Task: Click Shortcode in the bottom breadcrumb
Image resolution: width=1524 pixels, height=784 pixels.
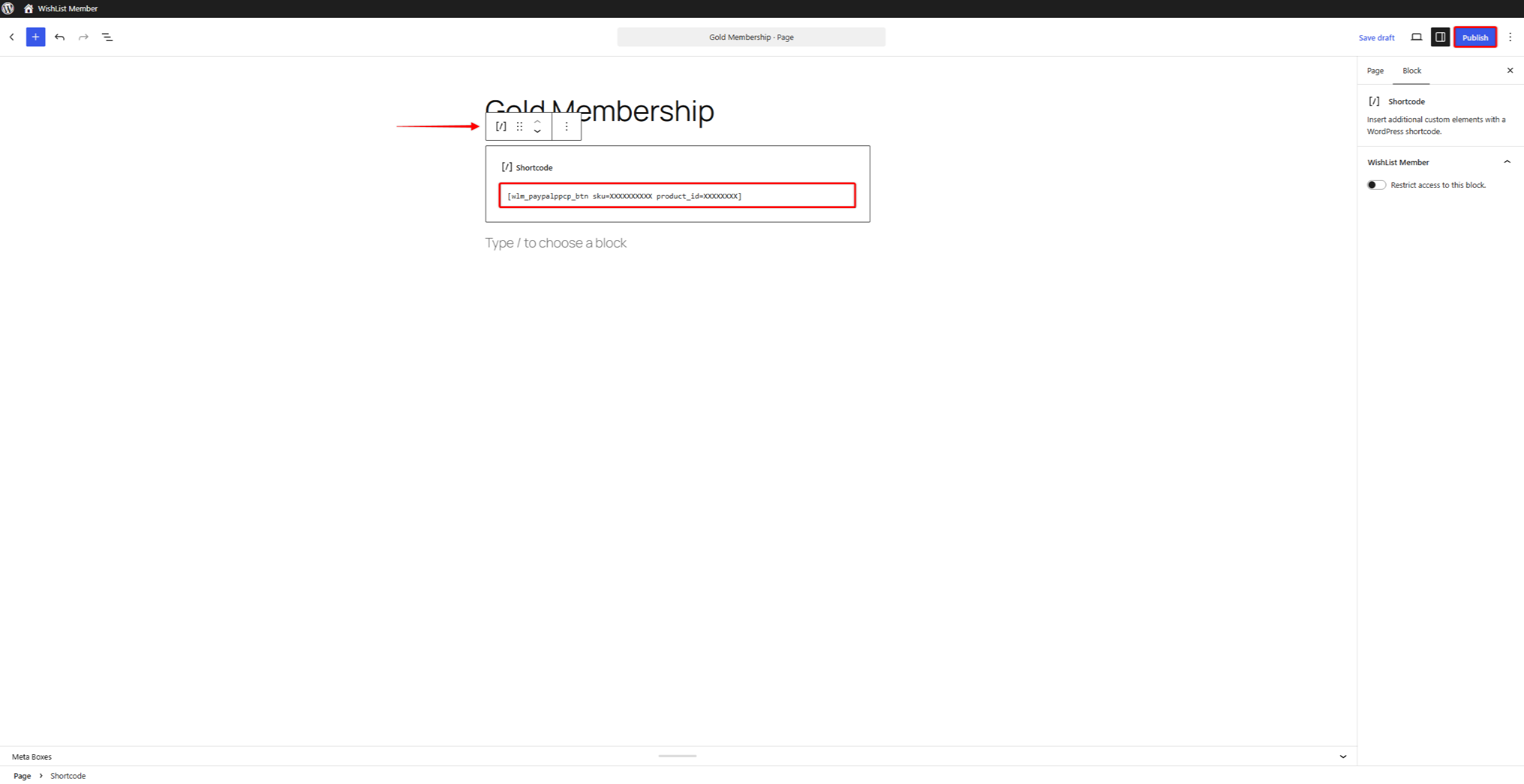Action: (x=68, y=776)
